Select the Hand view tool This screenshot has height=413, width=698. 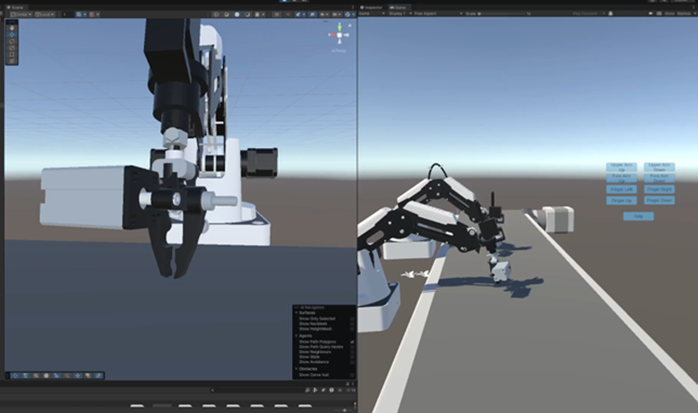pyautogui.click(x=11, y=27)
